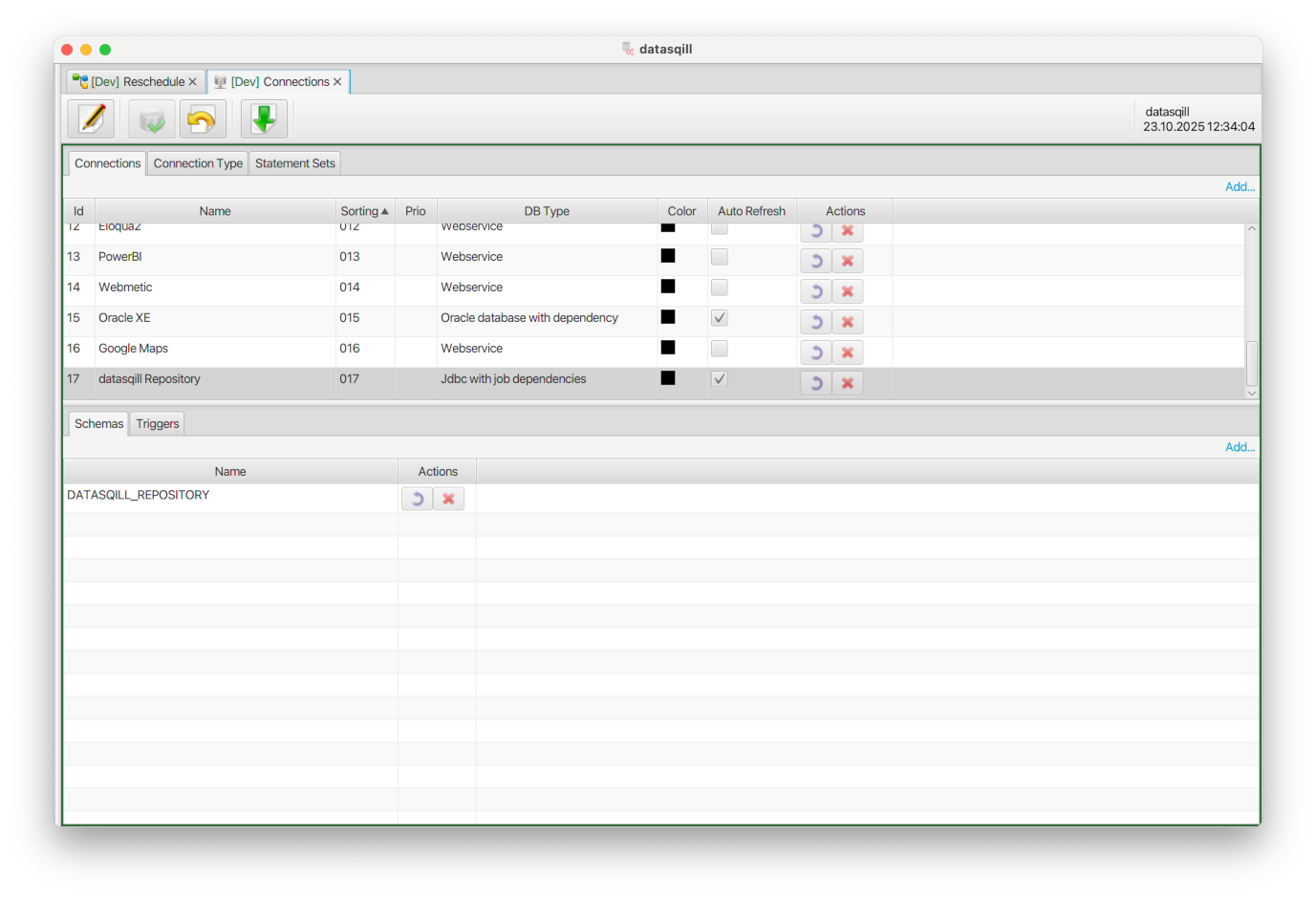The height and width of the screenshot is (898, 1316).
Task: Switch to the Triggers tab
Action: (157, 423)
